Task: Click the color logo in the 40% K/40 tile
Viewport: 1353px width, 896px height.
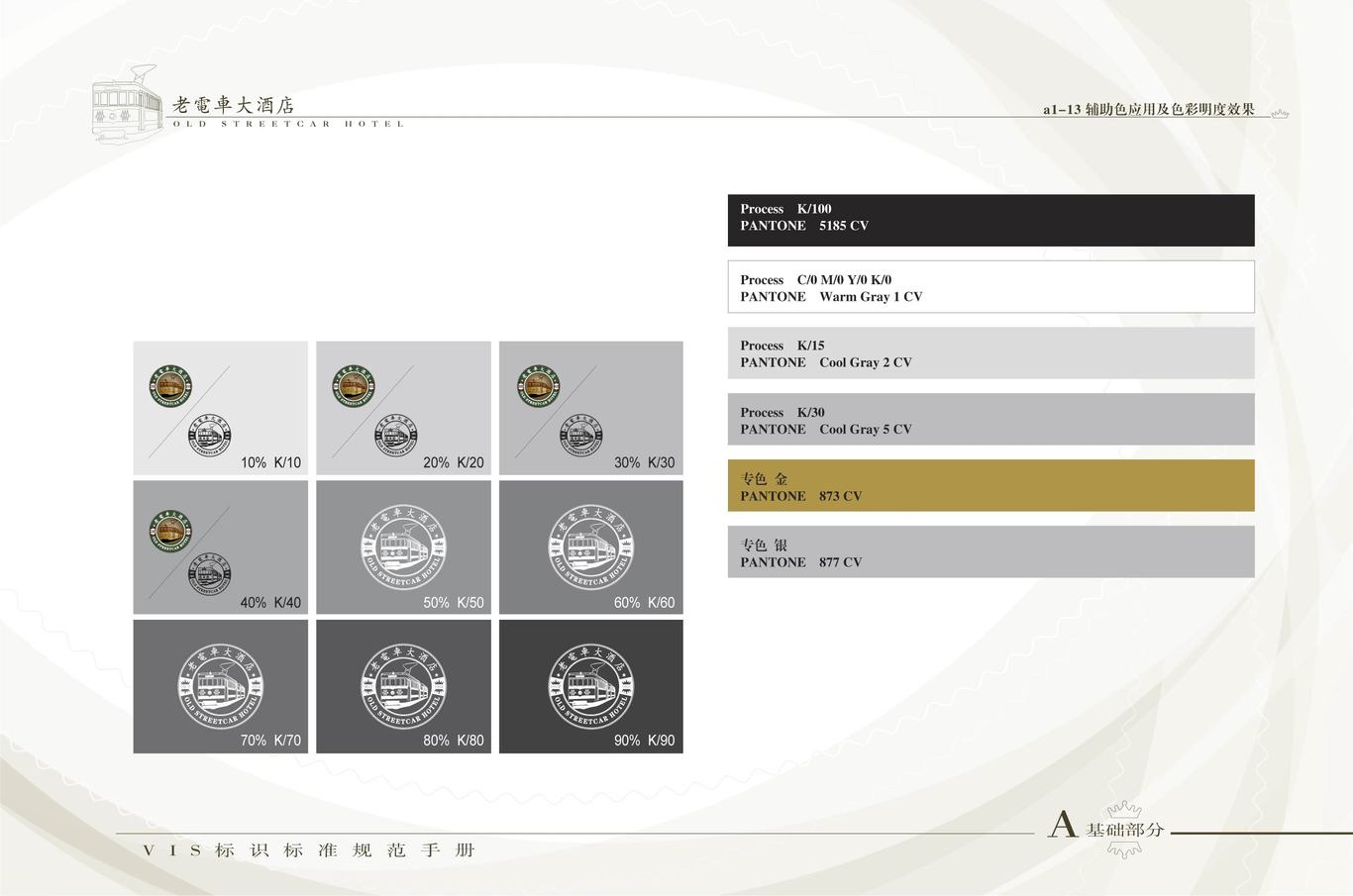Action: pos(170,531)
